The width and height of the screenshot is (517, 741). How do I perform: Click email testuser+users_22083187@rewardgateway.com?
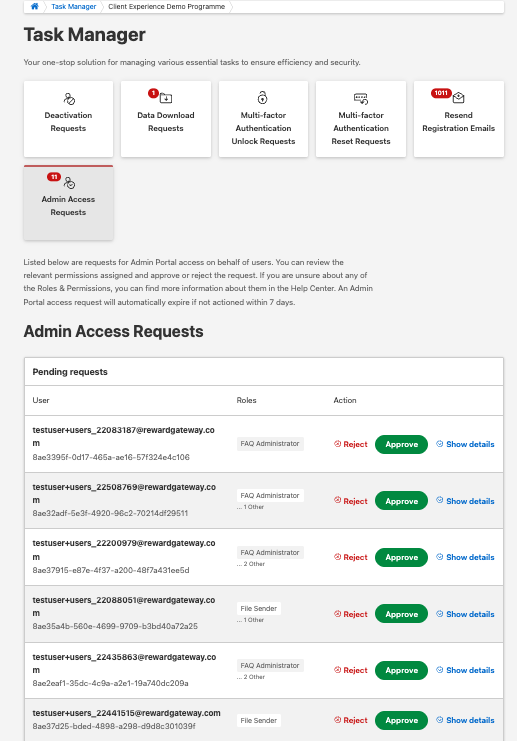coord(123,437)
